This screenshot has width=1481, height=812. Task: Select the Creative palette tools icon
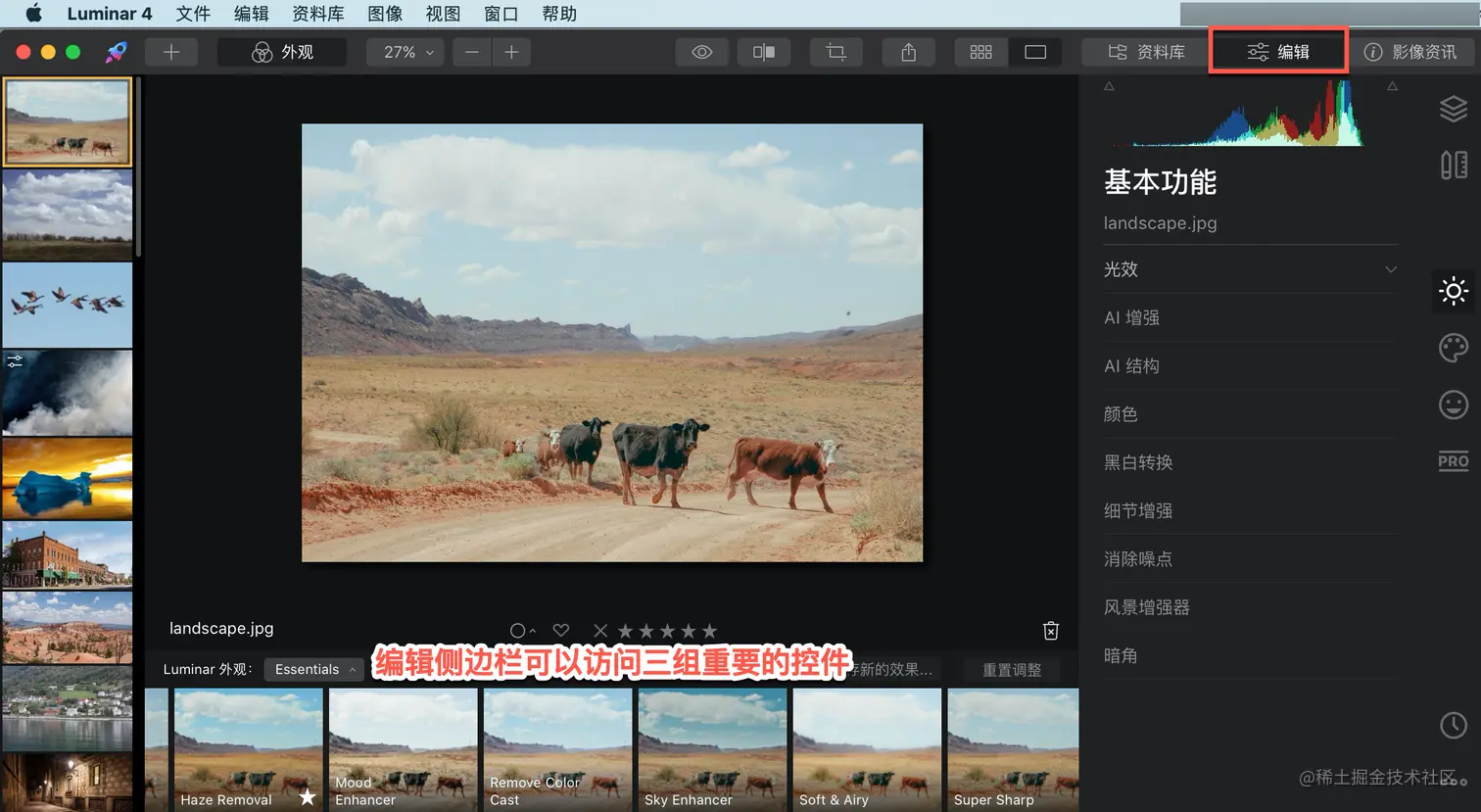point(1454,348)
